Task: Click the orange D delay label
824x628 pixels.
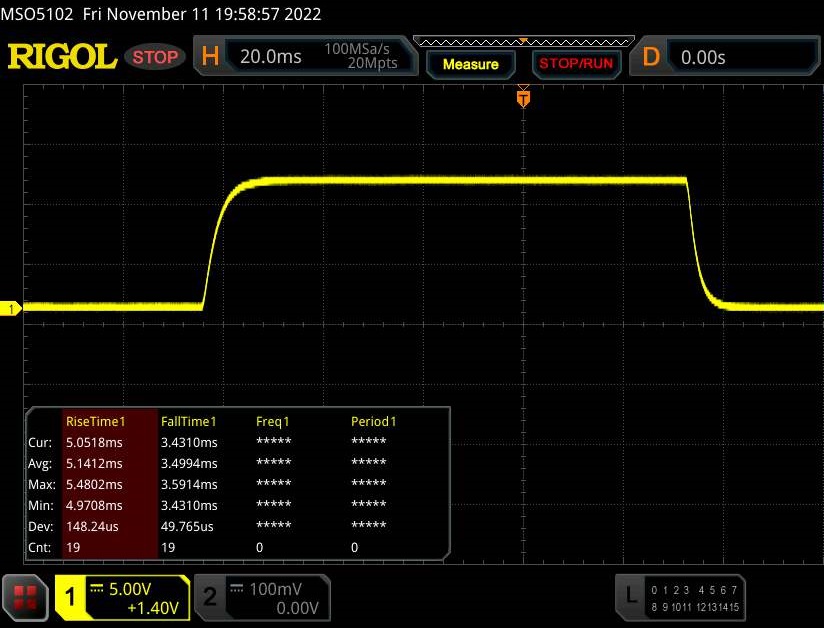Action: (x=651, y=57)
